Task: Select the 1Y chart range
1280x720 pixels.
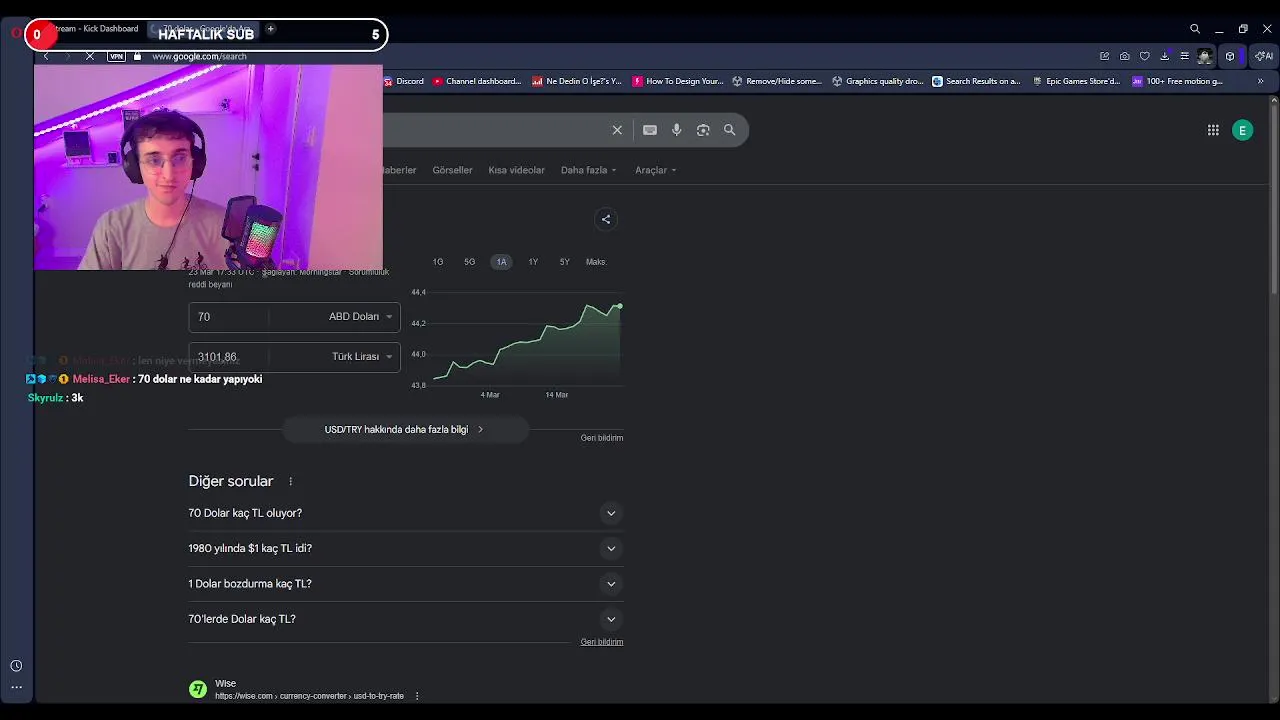Action: click(x=533, y=262)
